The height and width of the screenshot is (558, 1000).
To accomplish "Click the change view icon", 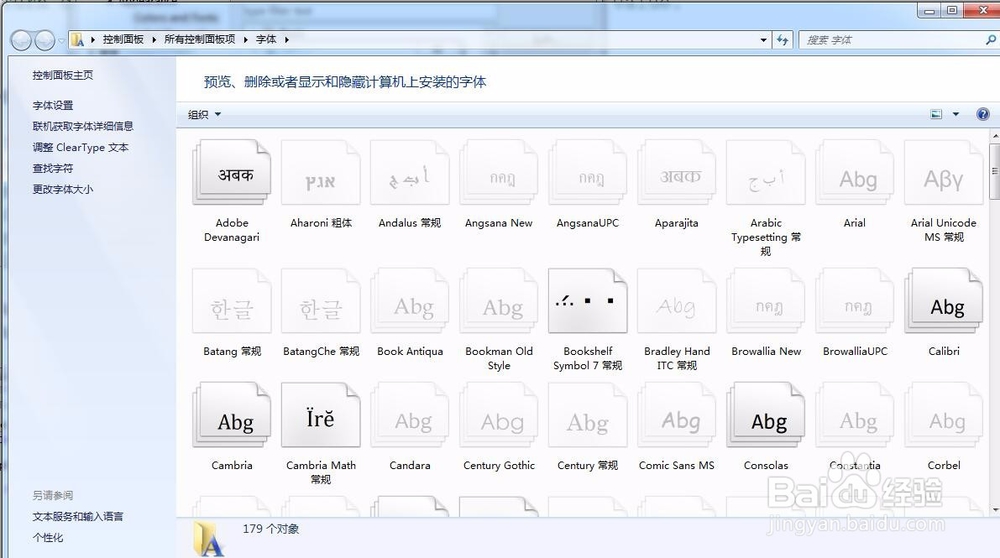I will [936, 114].
